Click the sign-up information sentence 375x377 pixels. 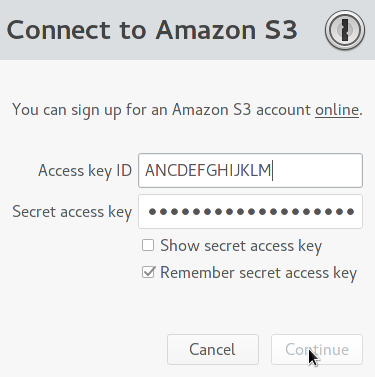pos(187,110)
